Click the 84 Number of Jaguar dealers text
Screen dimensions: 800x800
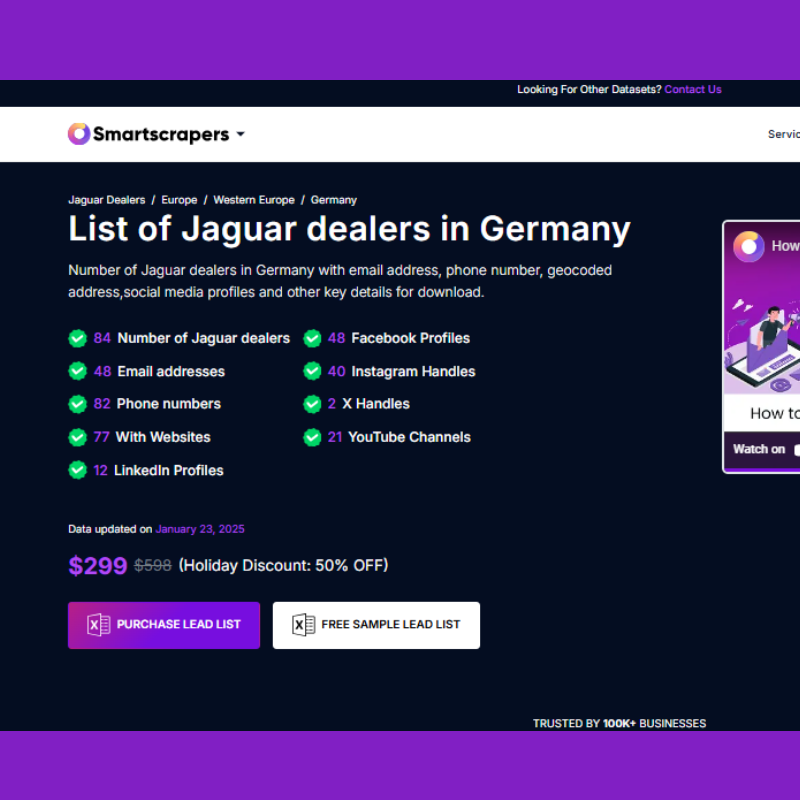click(192, 338)
